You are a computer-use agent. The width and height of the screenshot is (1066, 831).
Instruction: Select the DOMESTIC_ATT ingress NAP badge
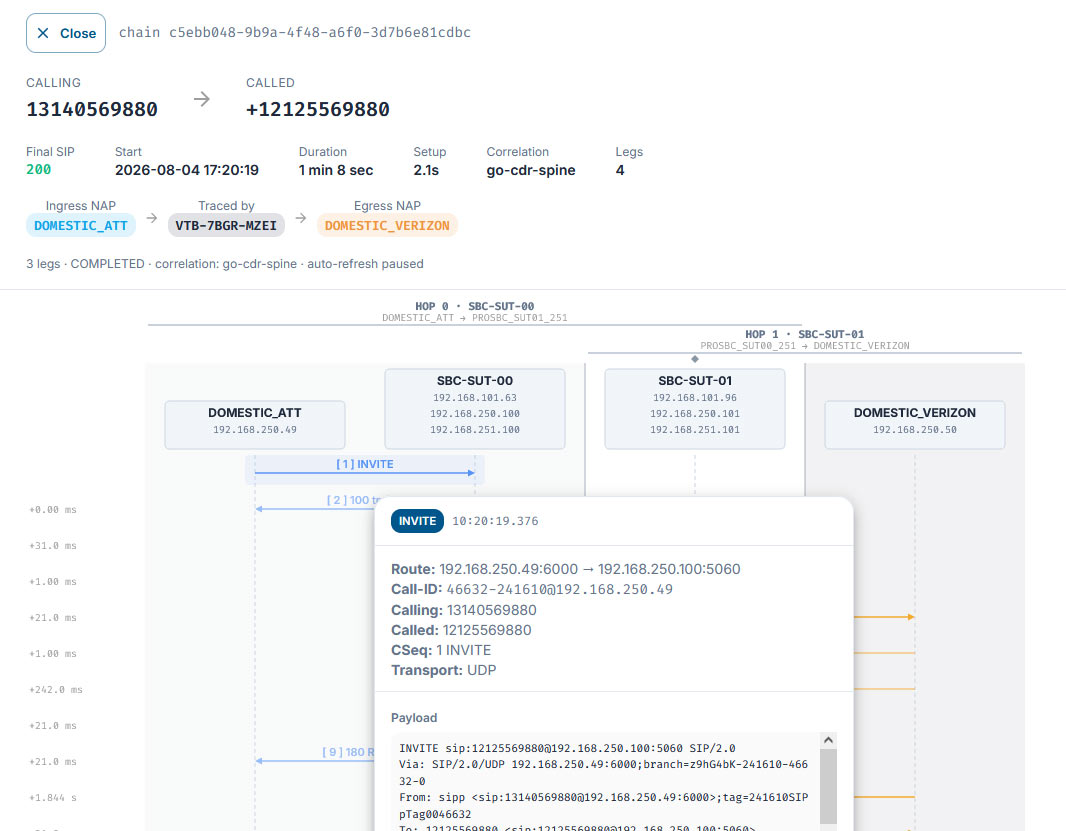(81, 226)
